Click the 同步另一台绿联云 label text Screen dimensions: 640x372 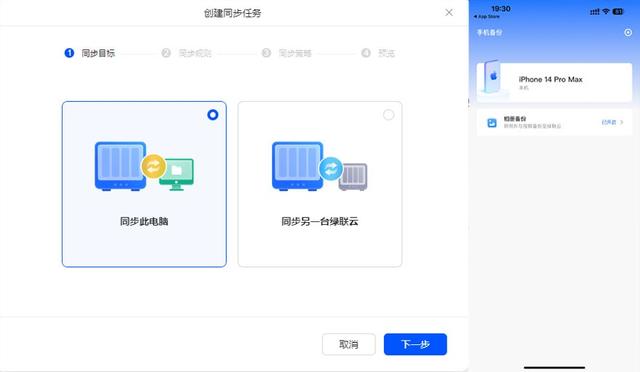coord(320,221)
